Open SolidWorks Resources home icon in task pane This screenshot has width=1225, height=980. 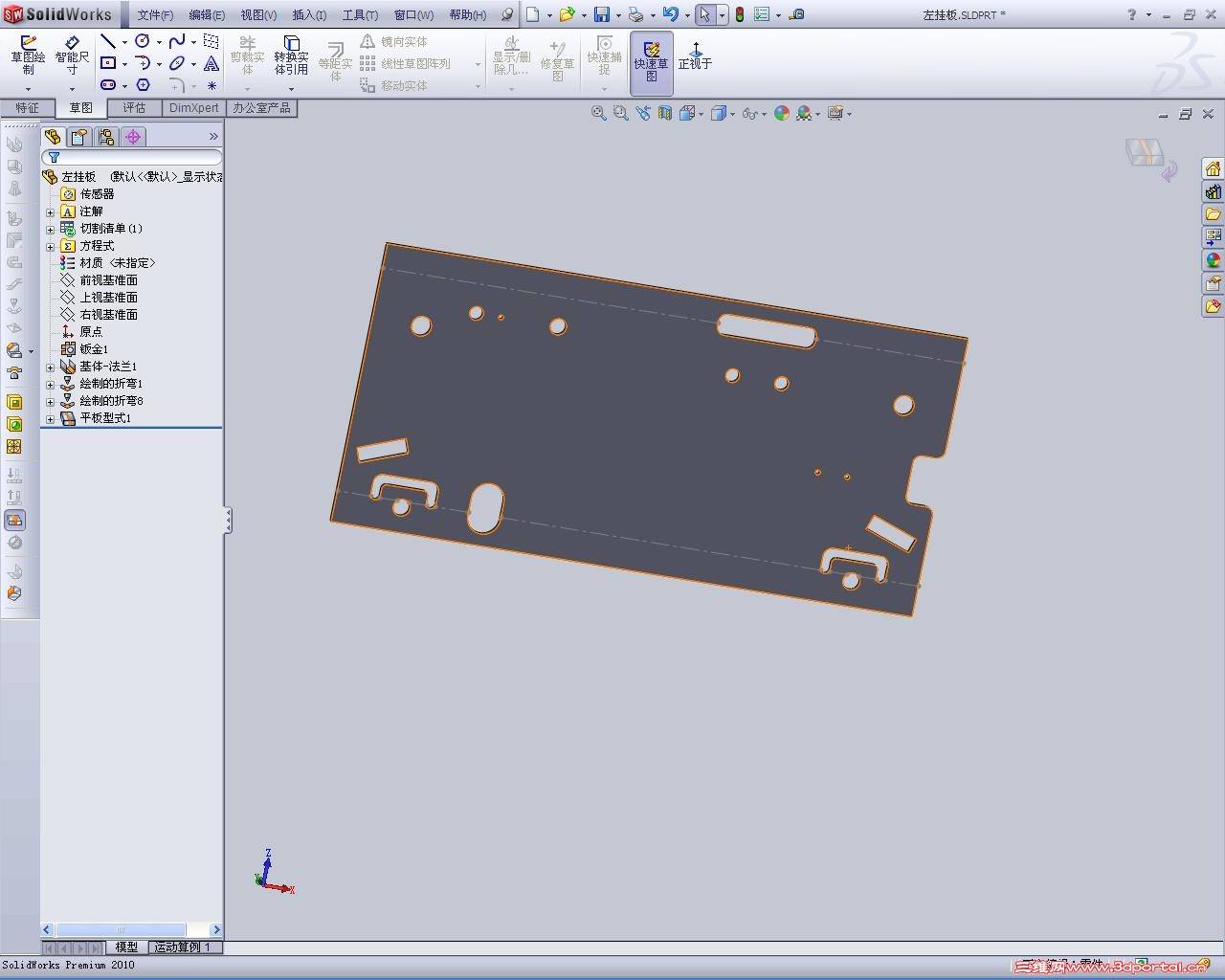1213,168
